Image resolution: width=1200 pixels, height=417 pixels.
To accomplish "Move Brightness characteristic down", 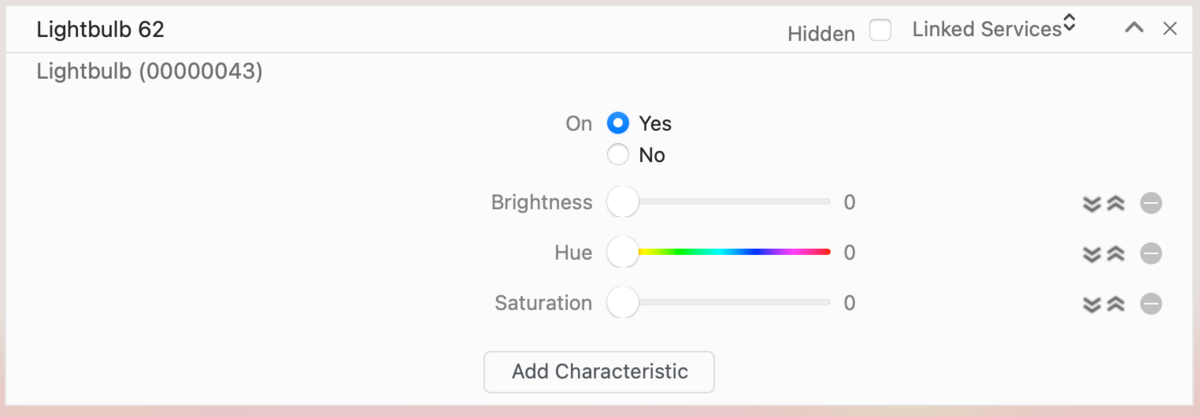I will coord(1092,204).
